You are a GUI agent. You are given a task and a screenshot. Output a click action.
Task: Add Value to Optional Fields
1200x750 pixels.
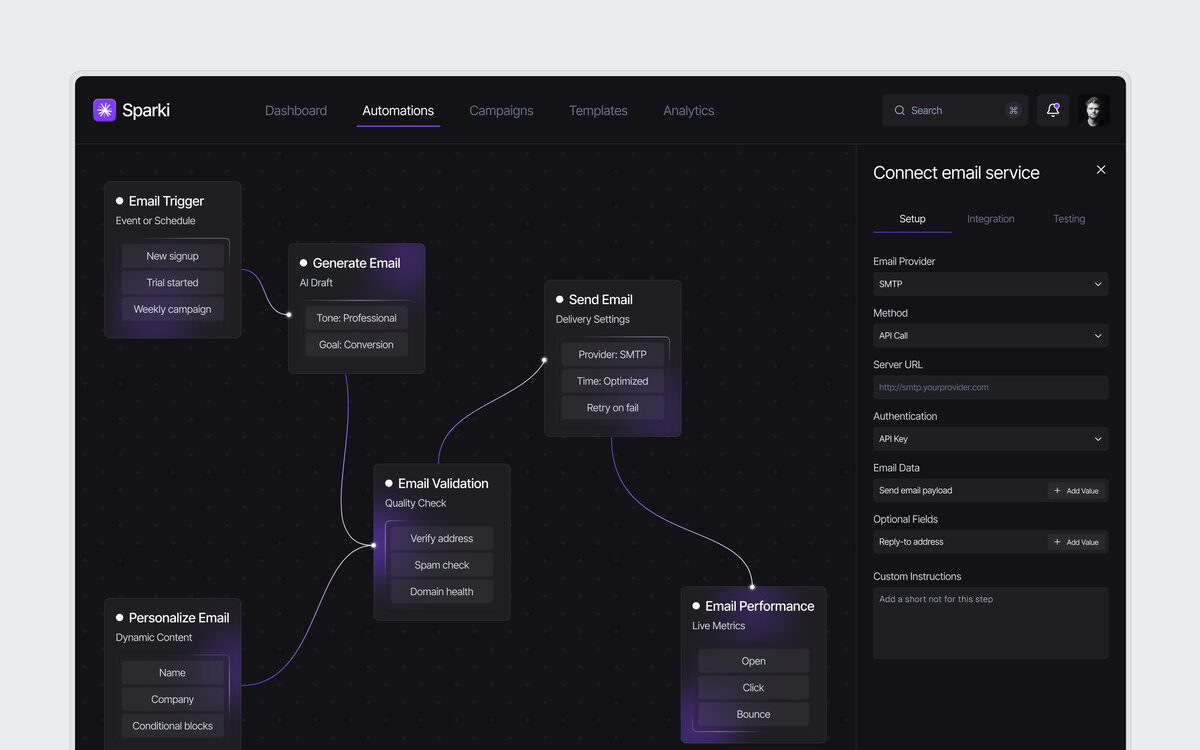click(x=1076, y=542)
